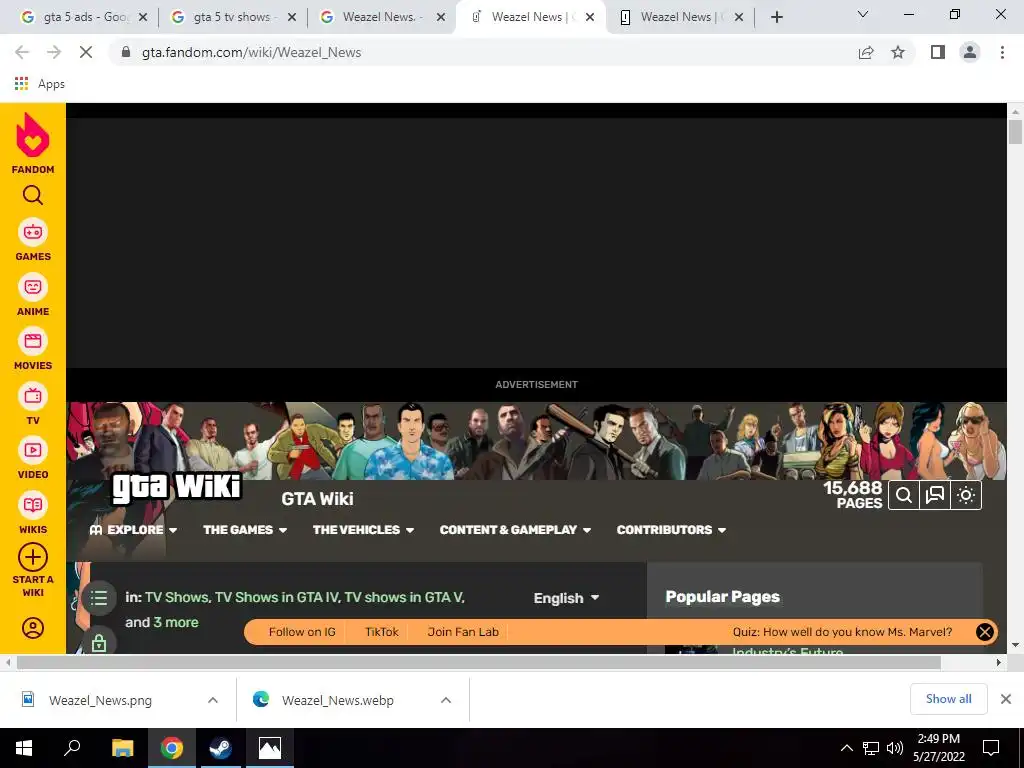1024x768 pixels.
Task: Expand The Games menu
Action: pyautogui.click(x=245, y=530)
